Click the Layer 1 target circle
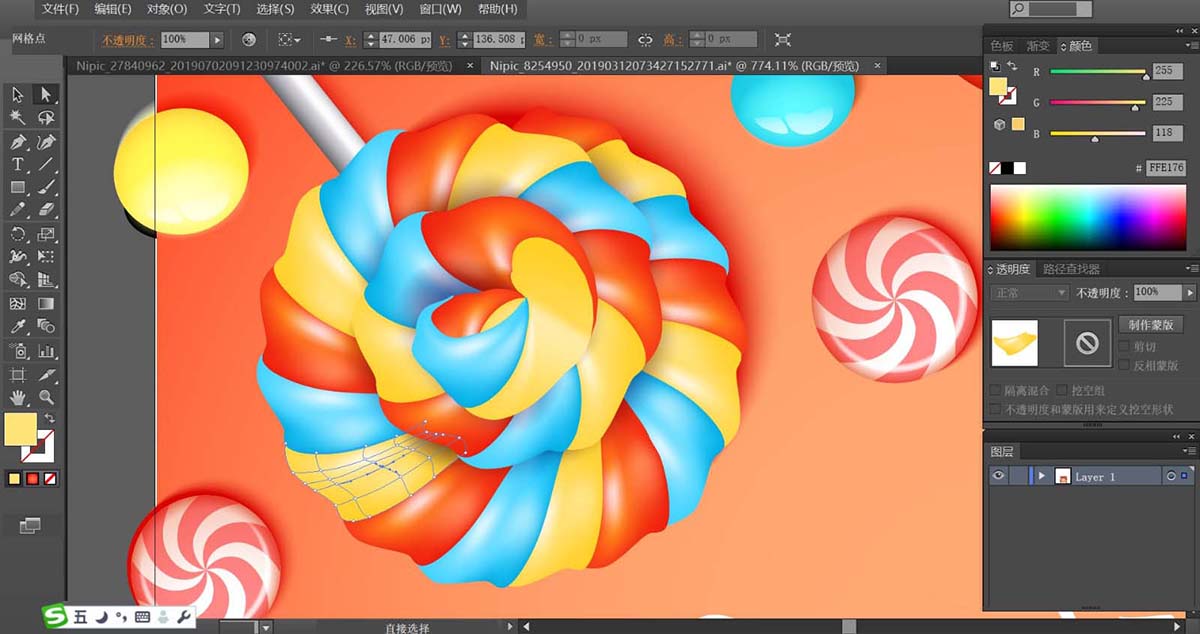This screenshot has width=1200, height=634. click(x=1171, y=477)
